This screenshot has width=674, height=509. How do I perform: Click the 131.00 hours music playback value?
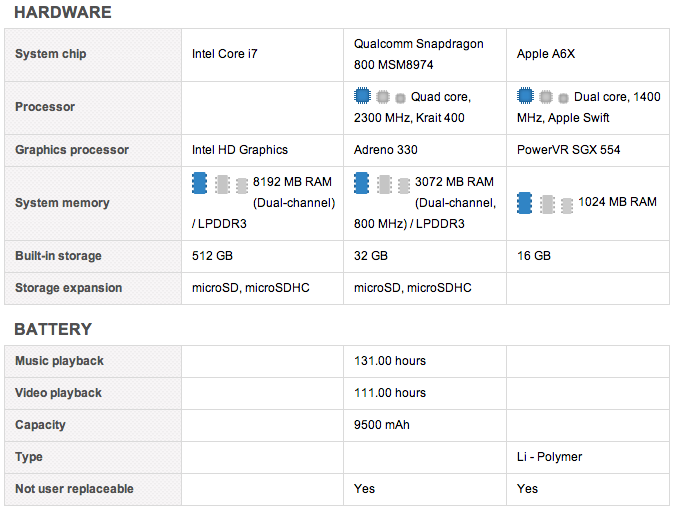coord(390,361)
